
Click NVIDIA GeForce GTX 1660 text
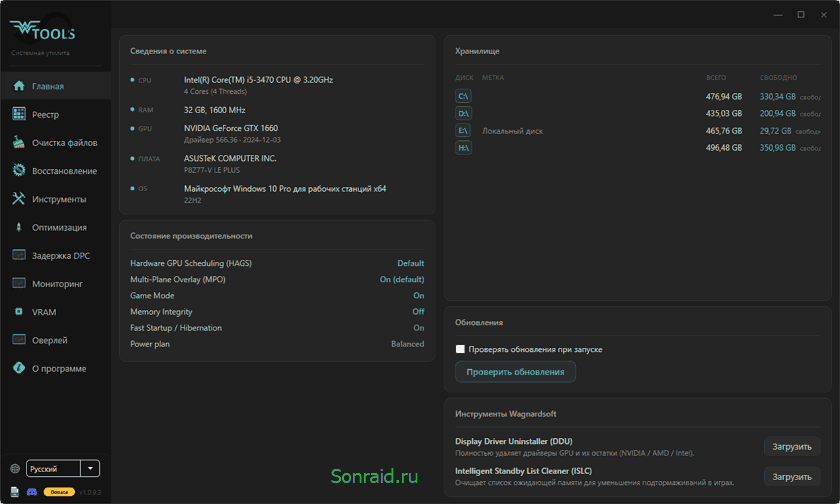pyautogui.click(x=231, y=128)
